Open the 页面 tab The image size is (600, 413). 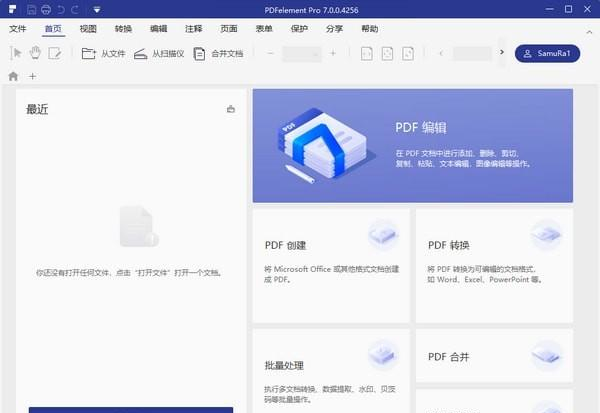[229, 29]
